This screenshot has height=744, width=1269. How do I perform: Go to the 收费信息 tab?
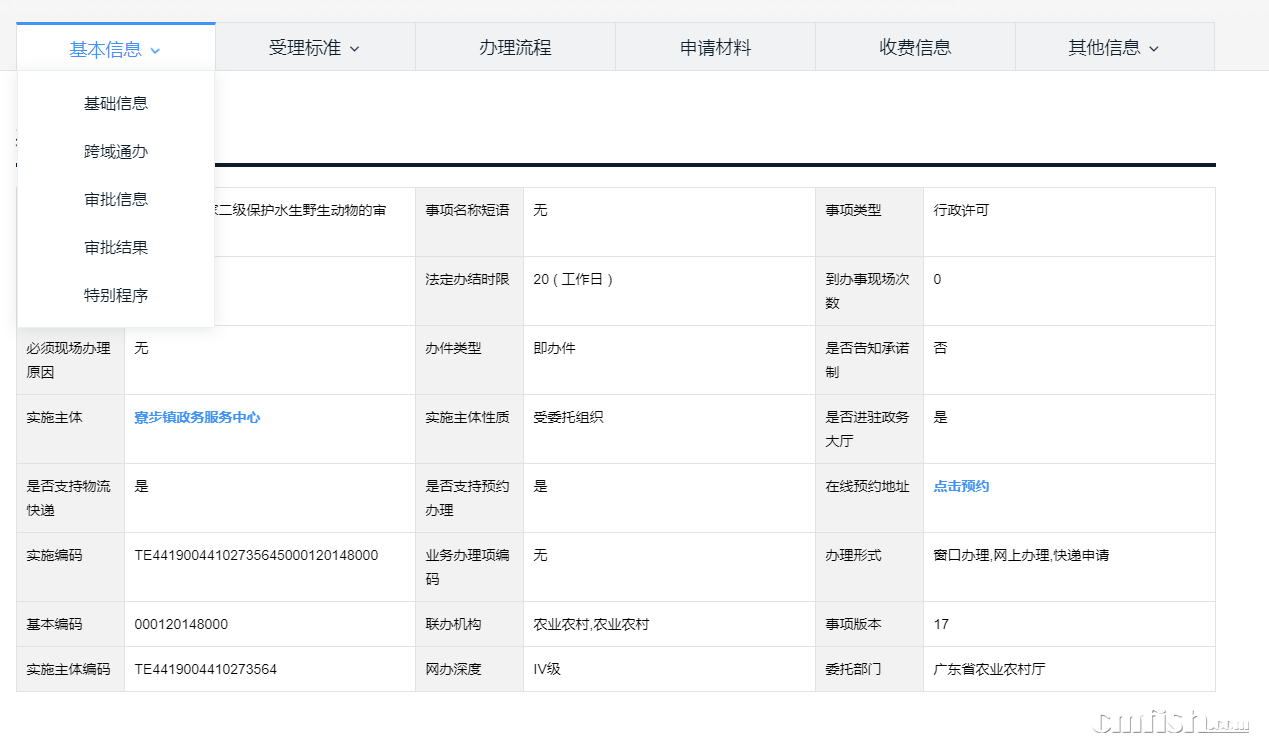point(915,47)
